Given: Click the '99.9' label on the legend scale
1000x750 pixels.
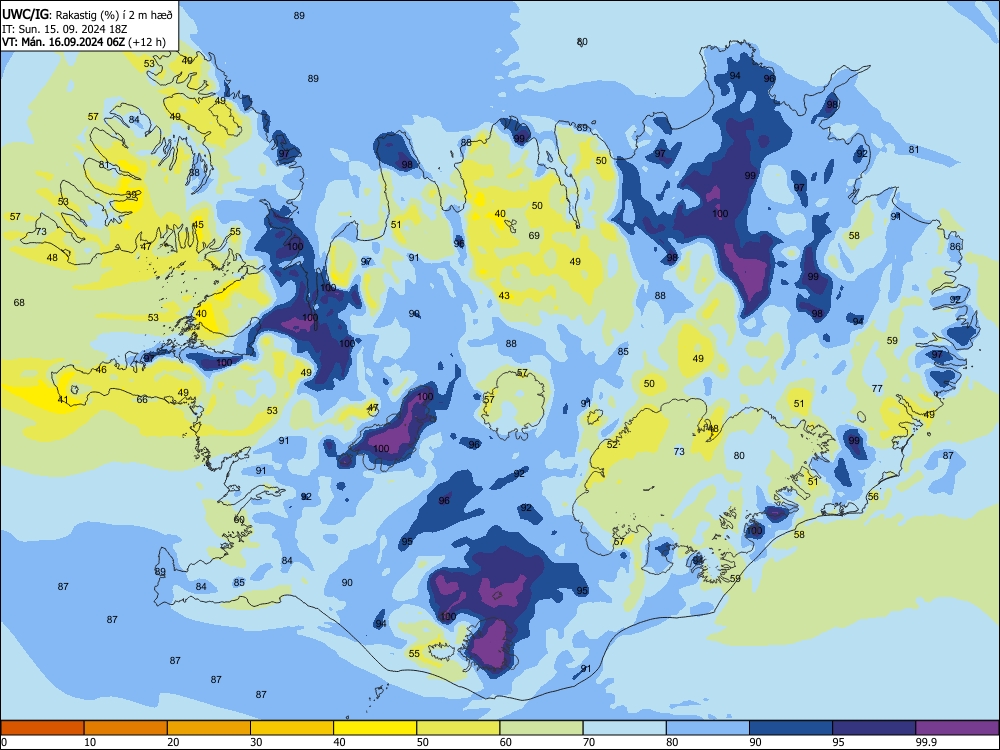Looking at the screenshot, I should click(926, 742).
